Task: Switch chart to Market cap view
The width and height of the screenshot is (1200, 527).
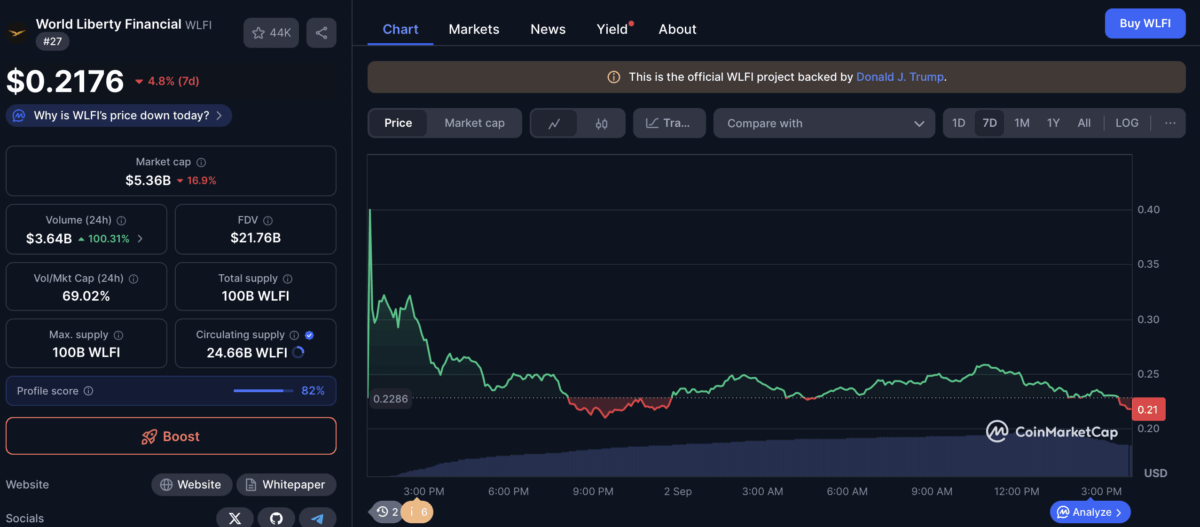Action: coord(474,123)
